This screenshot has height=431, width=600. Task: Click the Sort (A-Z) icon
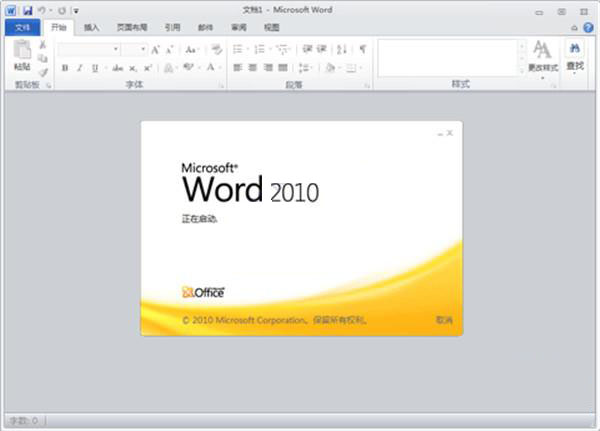pyautogui.click(x=342, y=48)
